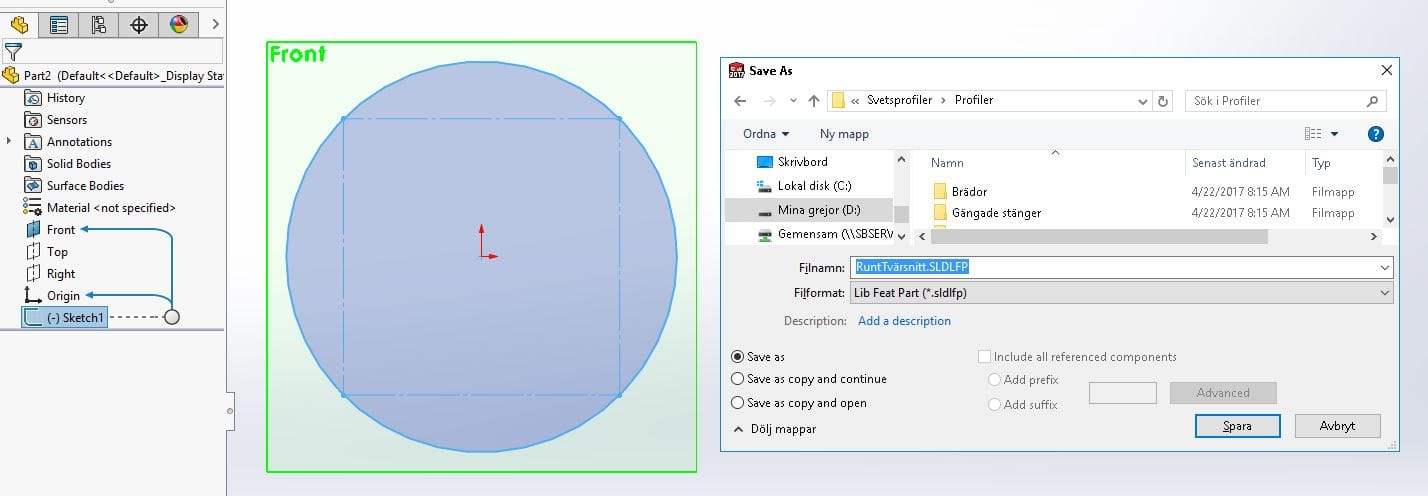The image size is (1428, 496).
Task: Expand the Annotations tree node
Action: (x=9, y=142)
